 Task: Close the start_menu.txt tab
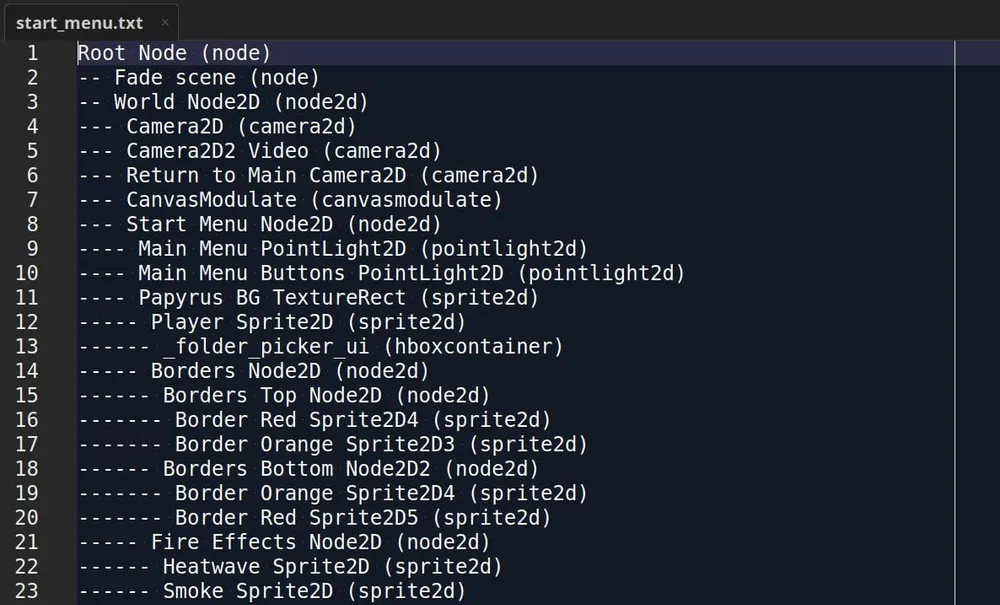coord(165,22)
